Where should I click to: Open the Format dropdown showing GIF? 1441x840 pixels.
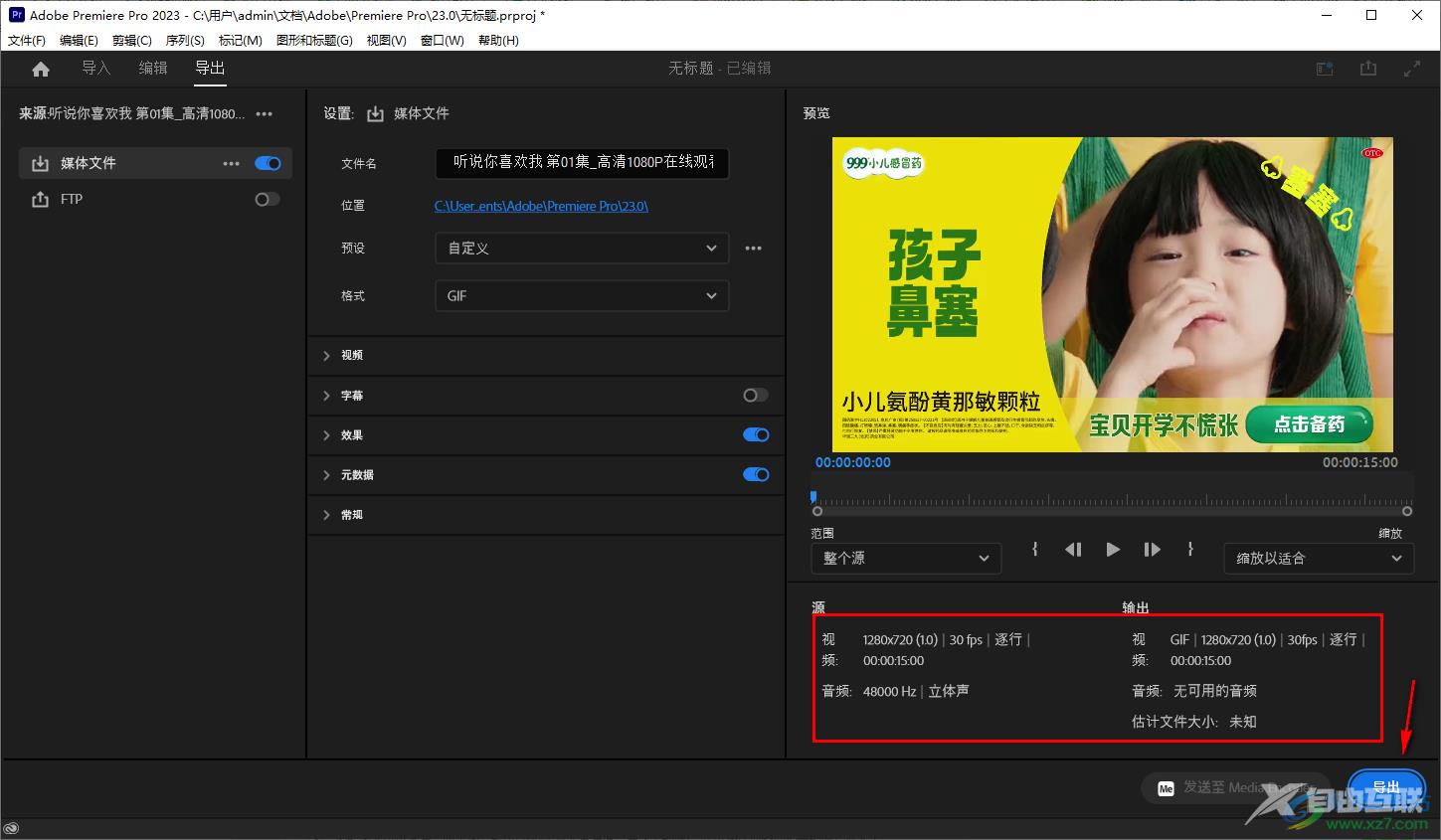point(582,295)
